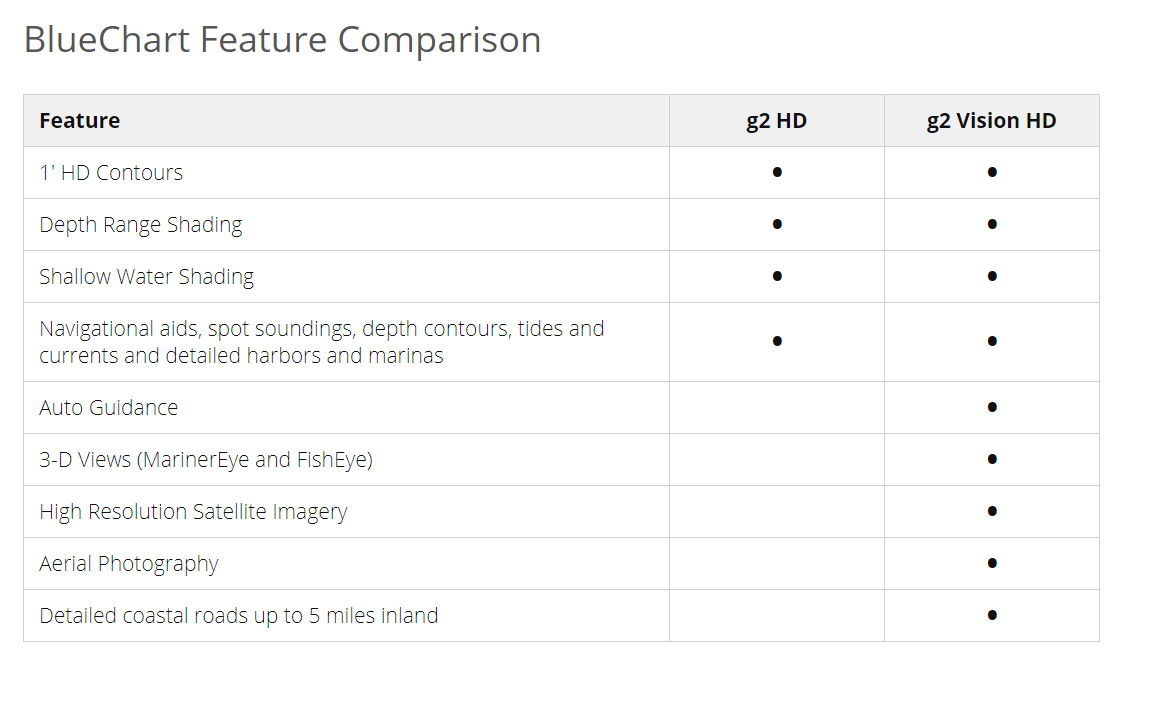Select the Aerial Photography feature label
This screenshot has width=1152, height=720.
pyautogui.click(x=129, y=564)
